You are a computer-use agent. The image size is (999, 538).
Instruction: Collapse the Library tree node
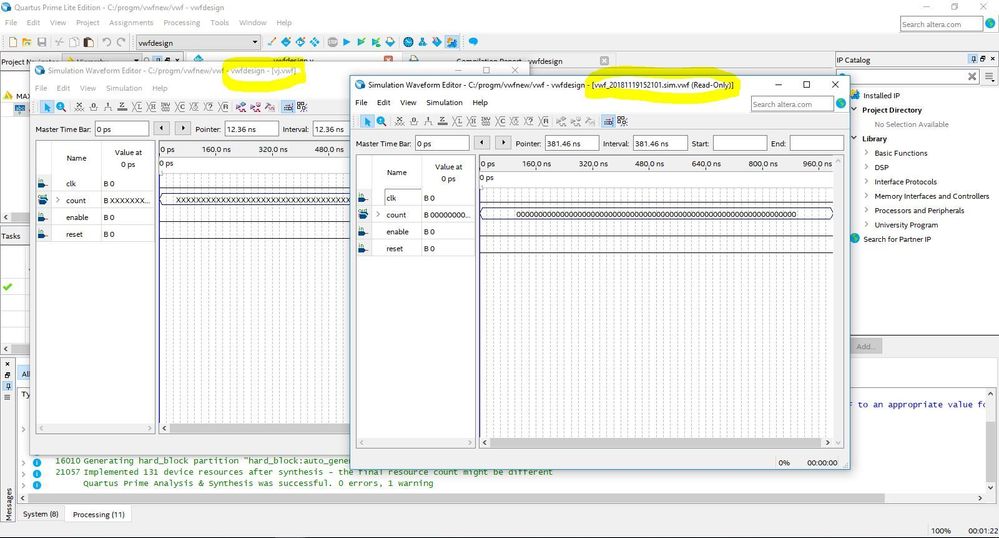[854, 139]
